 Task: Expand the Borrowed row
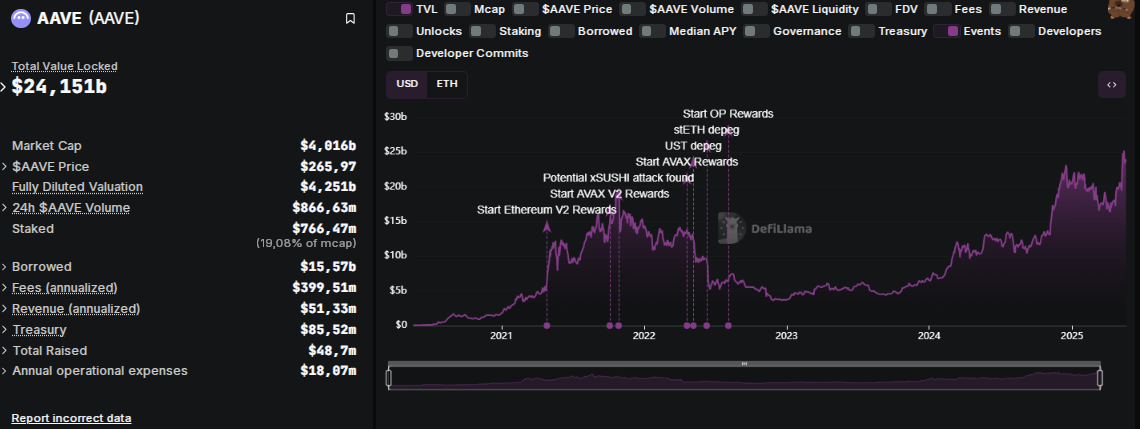click(3, 267)
